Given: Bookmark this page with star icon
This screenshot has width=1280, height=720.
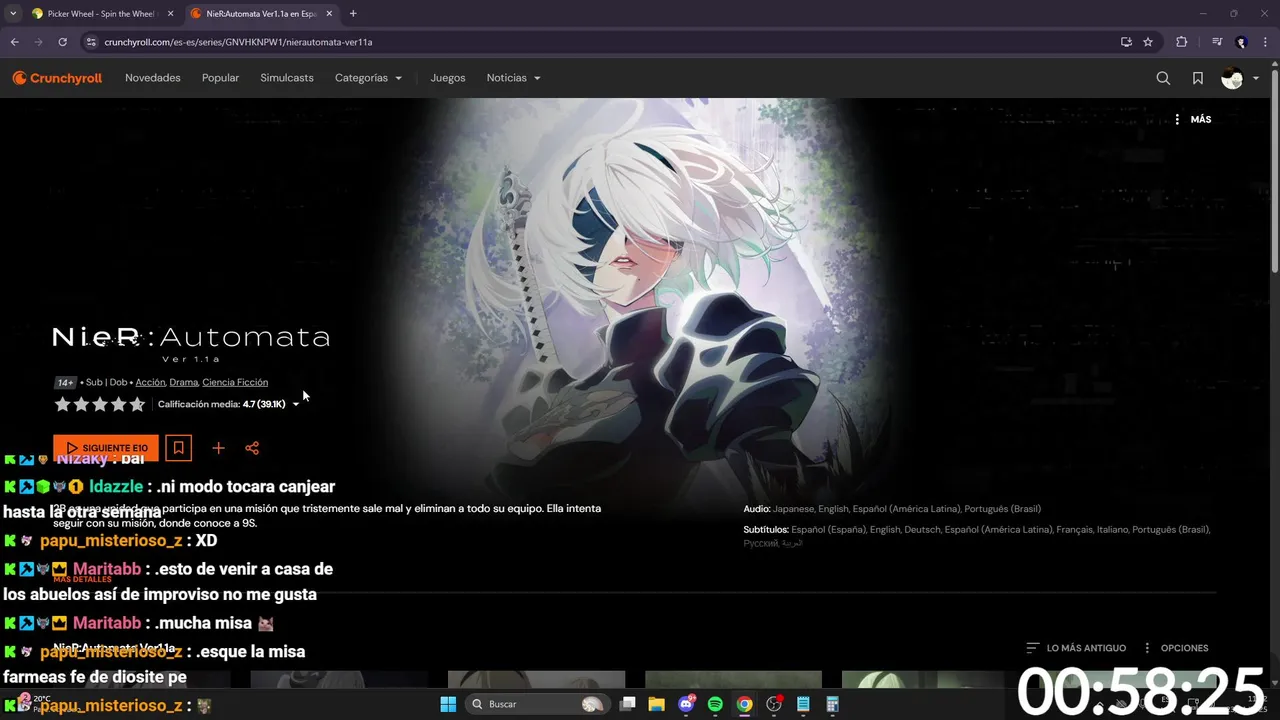Looking at the screenshot, I should 1148,42.
